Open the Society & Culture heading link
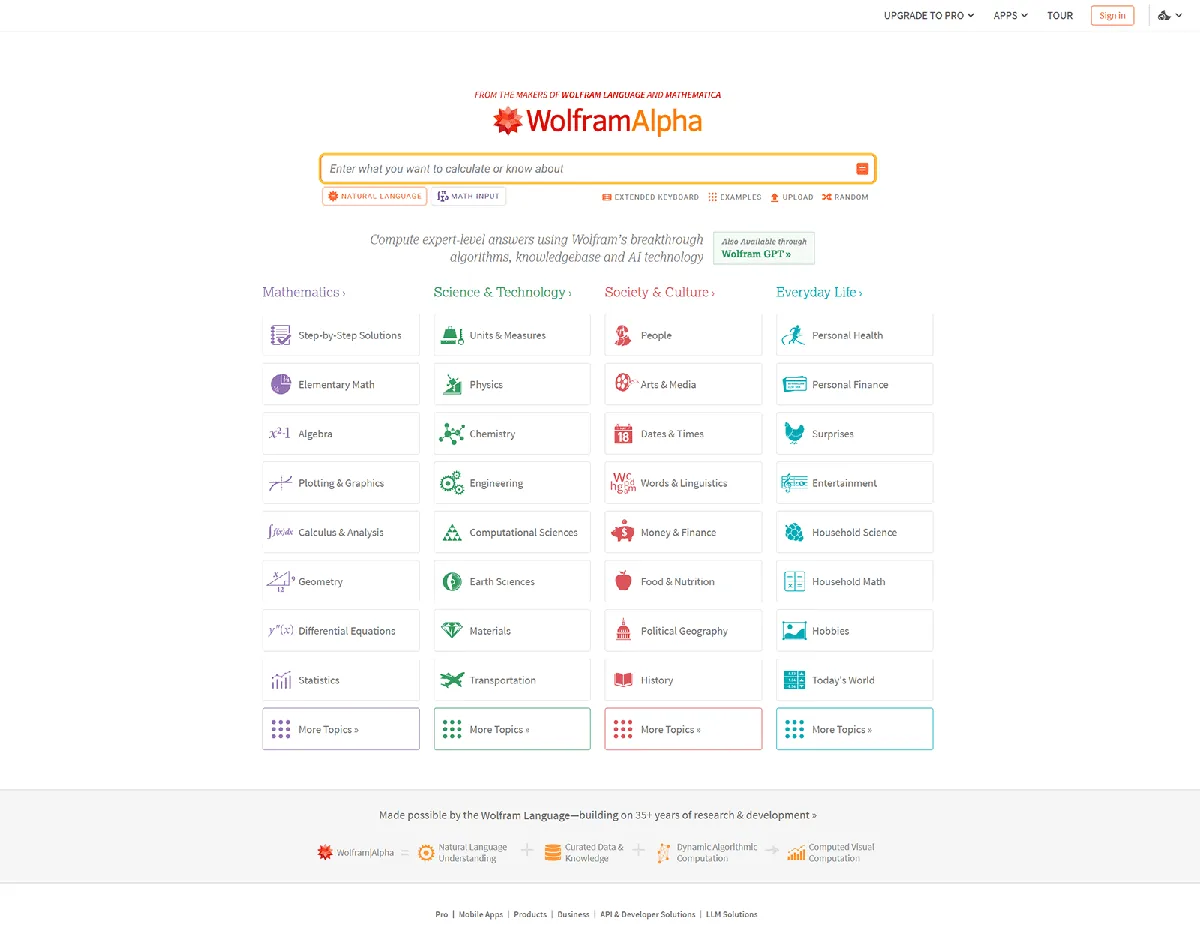Image resolution: width=1200 pixels, height=925 pixels. point(659,292)
